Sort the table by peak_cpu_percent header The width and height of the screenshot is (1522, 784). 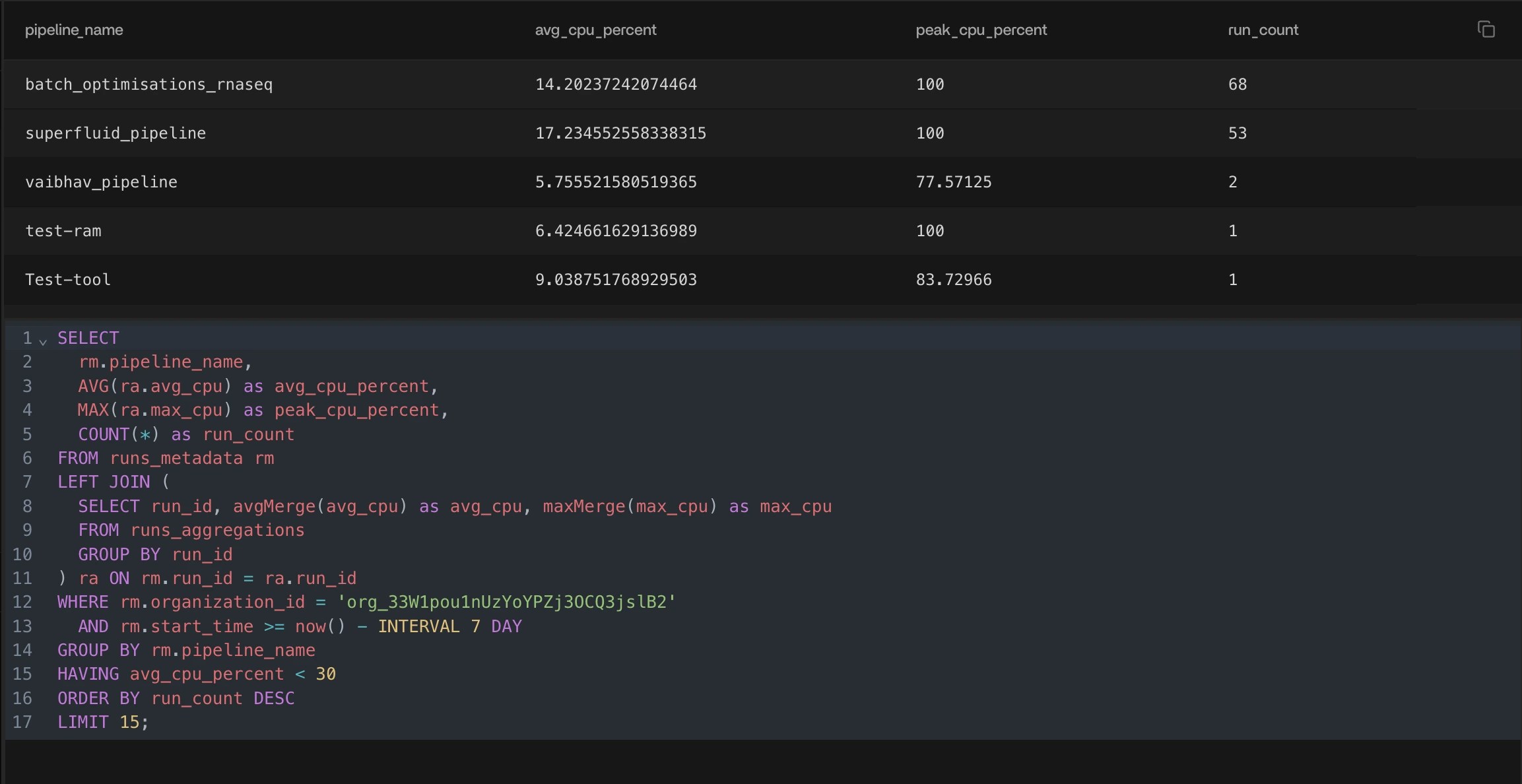pyautogui.click(x=979, y=30)
